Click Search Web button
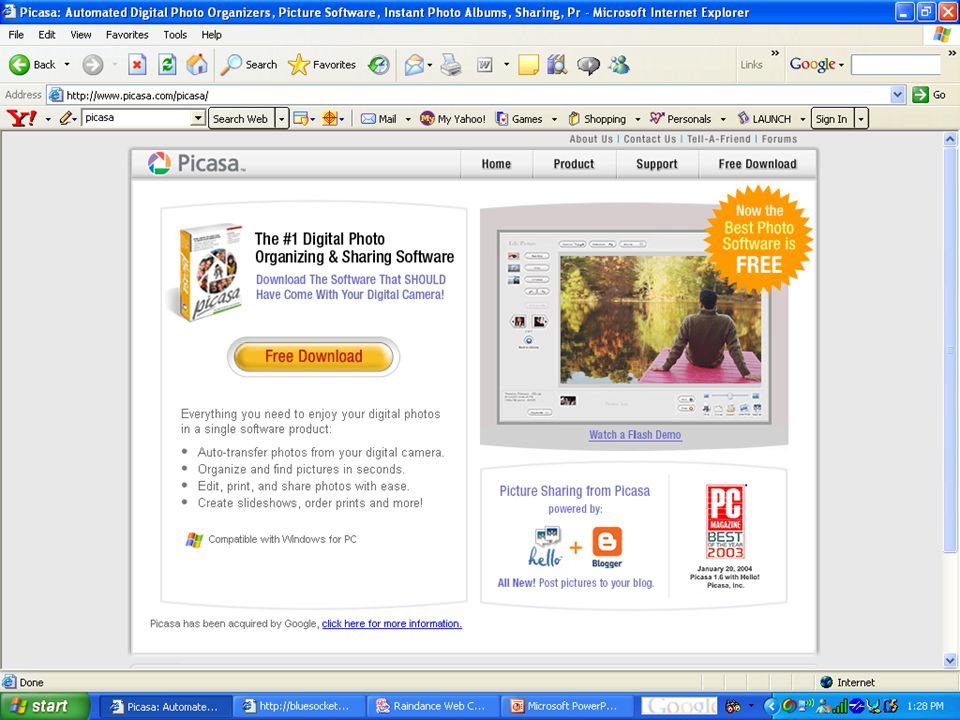The width and height of the screenshot is (960, 720). tap(241, 119)
